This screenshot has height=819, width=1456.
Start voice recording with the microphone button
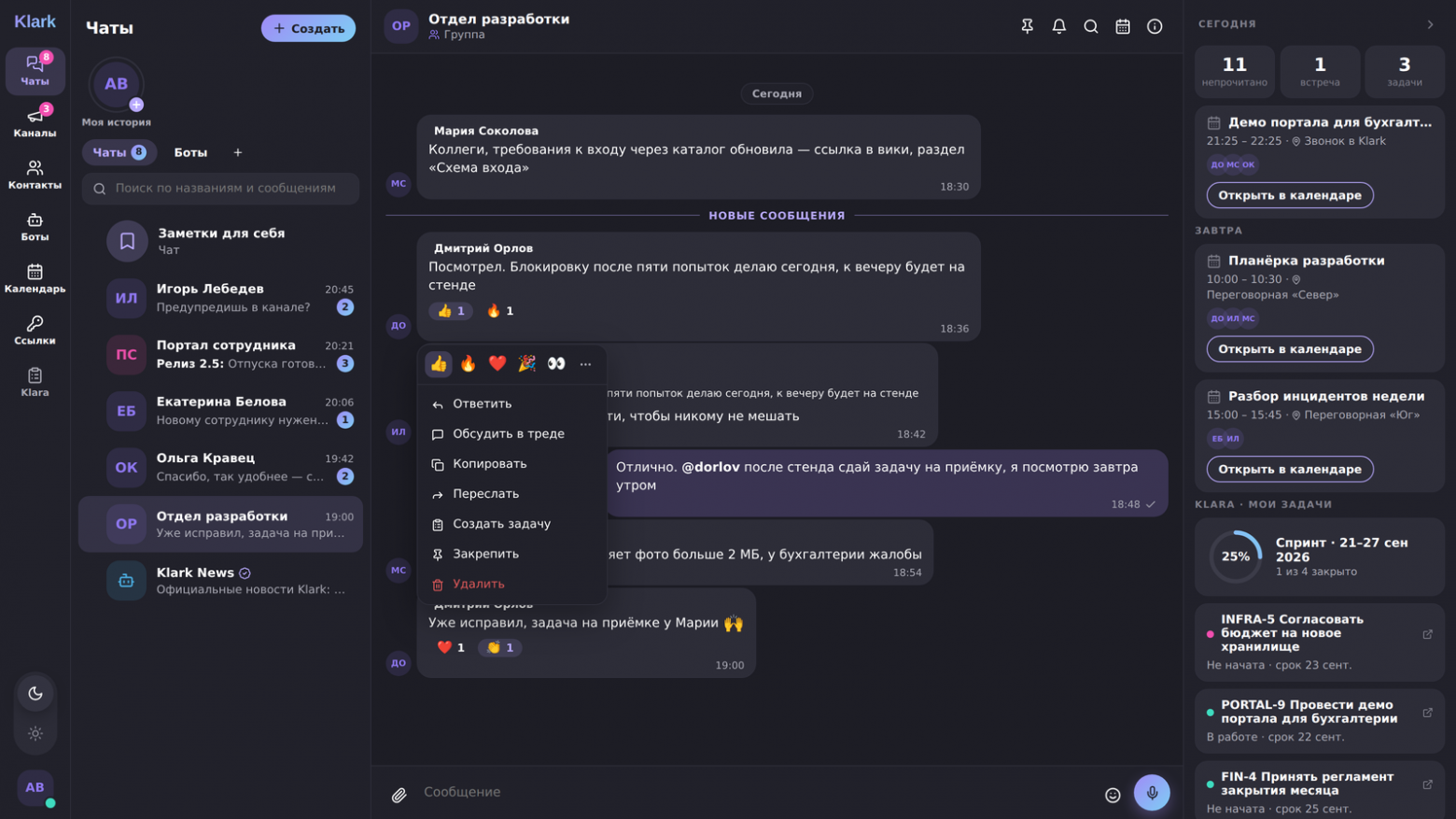(x=1152, y=793)
